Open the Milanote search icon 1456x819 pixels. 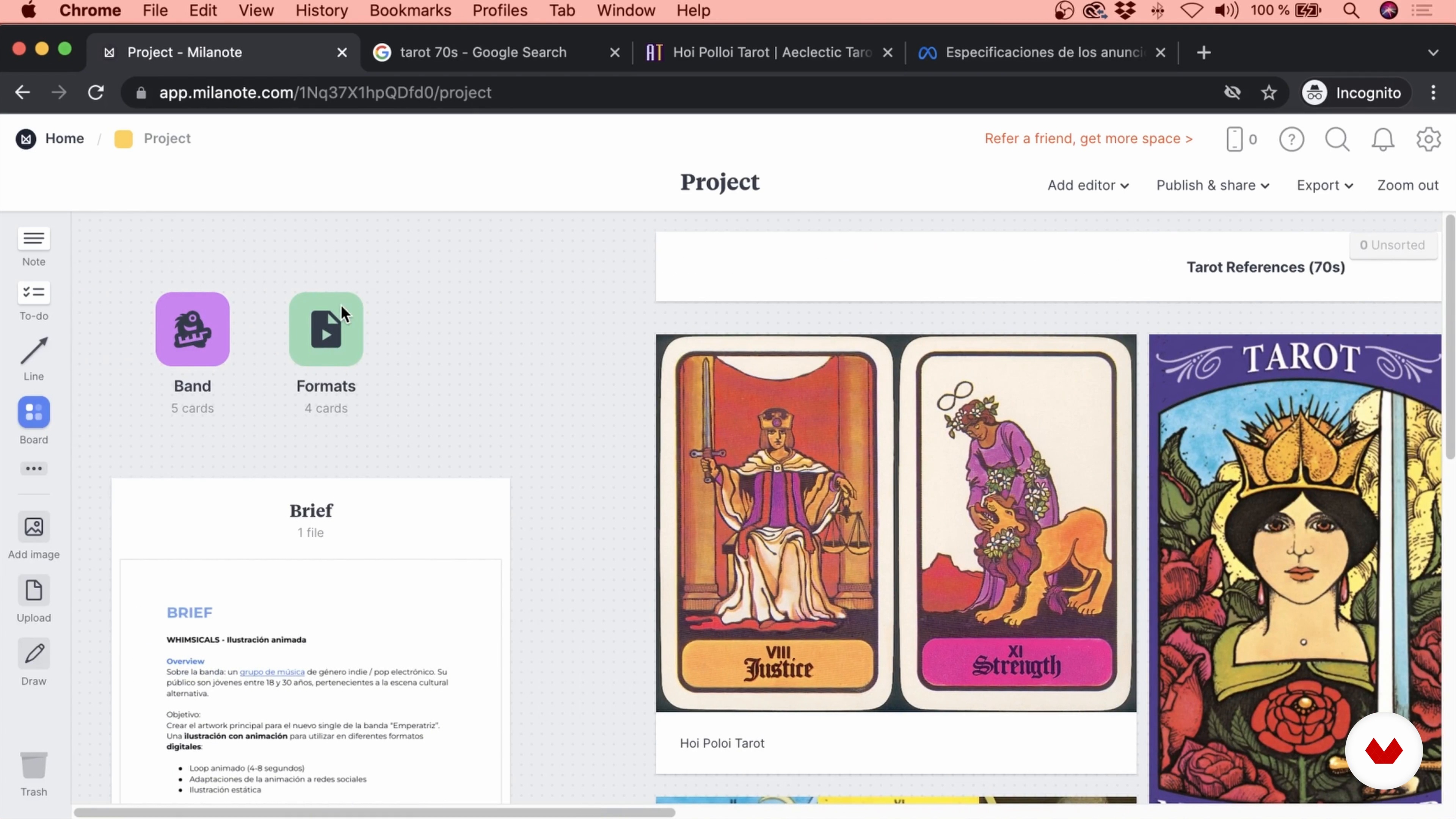(x=1337, y=139)
